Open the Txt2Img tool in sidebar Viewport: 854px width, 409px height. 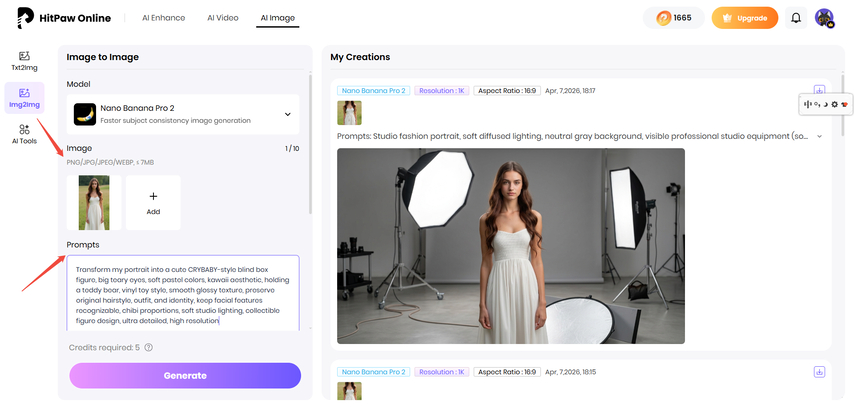(24, 61)
